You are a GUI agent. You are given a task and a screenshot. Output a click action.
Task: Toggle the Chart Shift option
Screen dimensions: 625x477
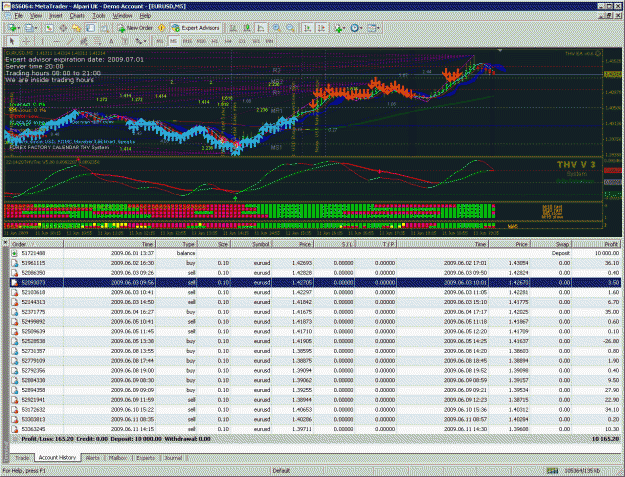click(x=321, y=28)
